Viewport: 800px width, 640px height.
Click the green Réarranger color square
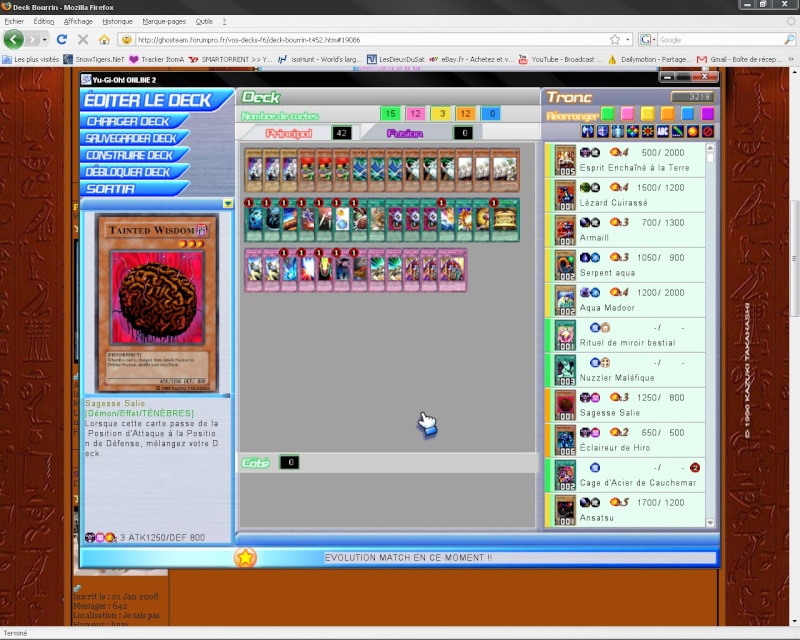coord(607,114)
